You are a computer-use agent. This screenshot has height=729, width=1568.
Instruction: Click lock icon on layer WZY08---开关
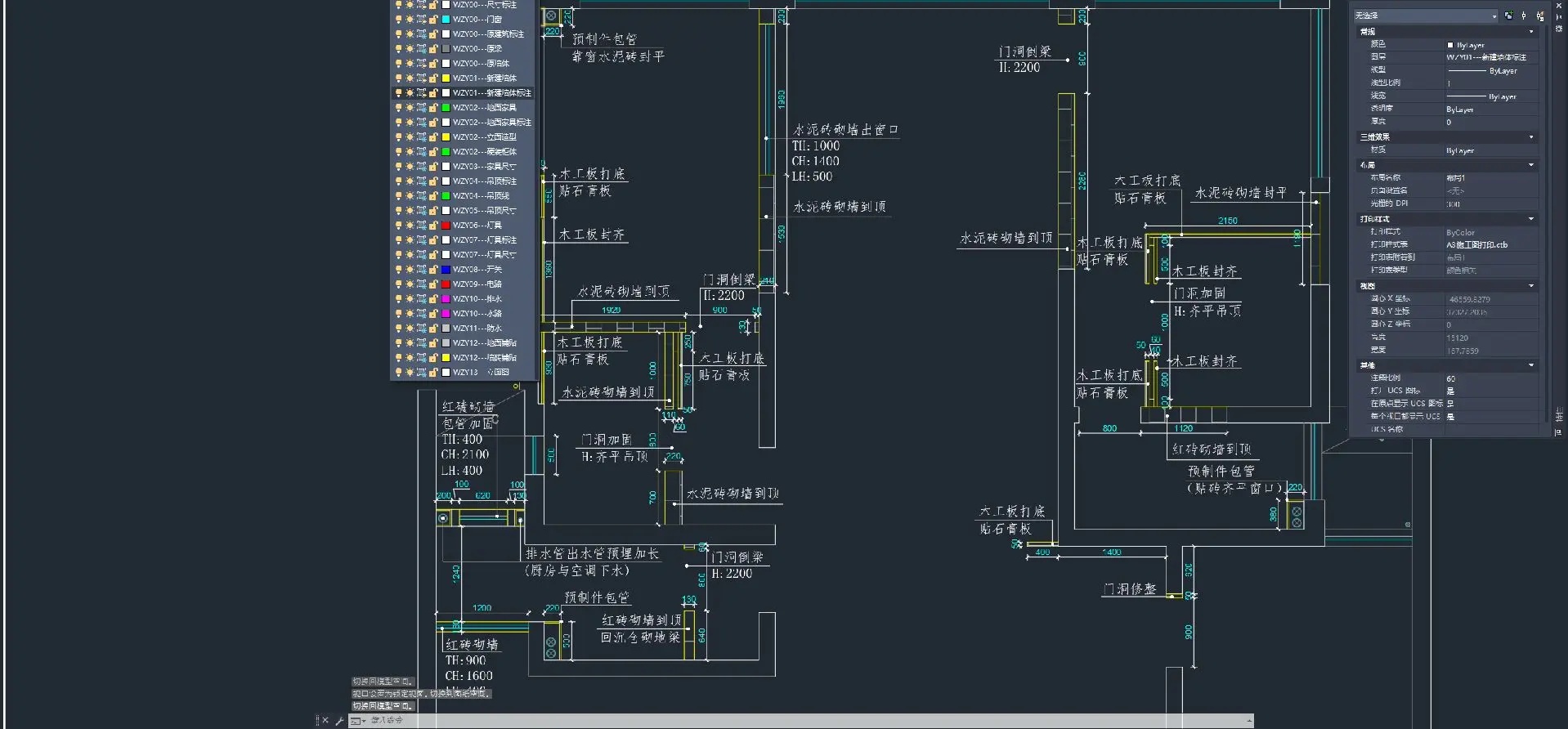[433, 270]
